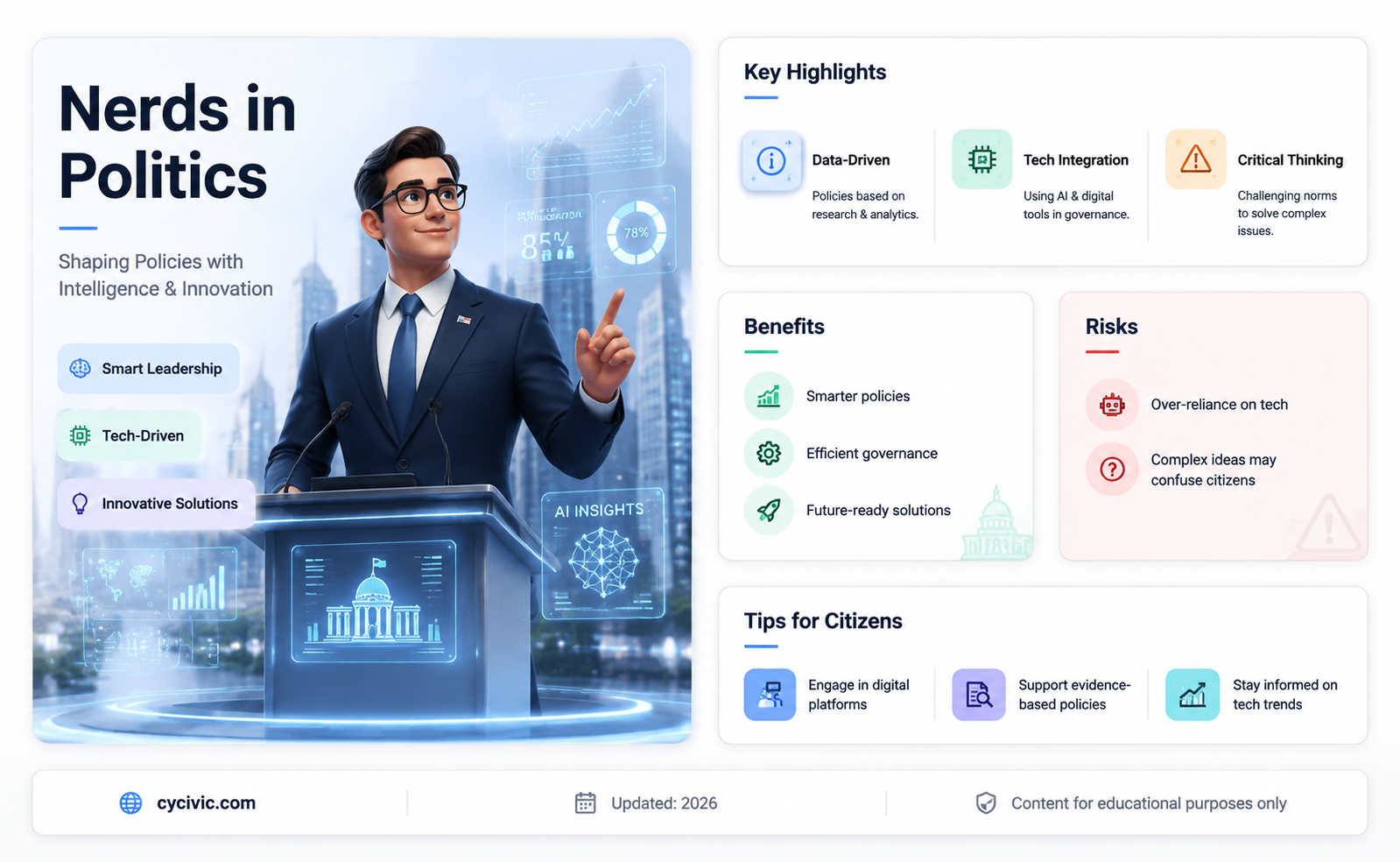Screen dimensions: 1400x862
Task: Click the Future-ready solutions rocket icon
Action: 769,510
